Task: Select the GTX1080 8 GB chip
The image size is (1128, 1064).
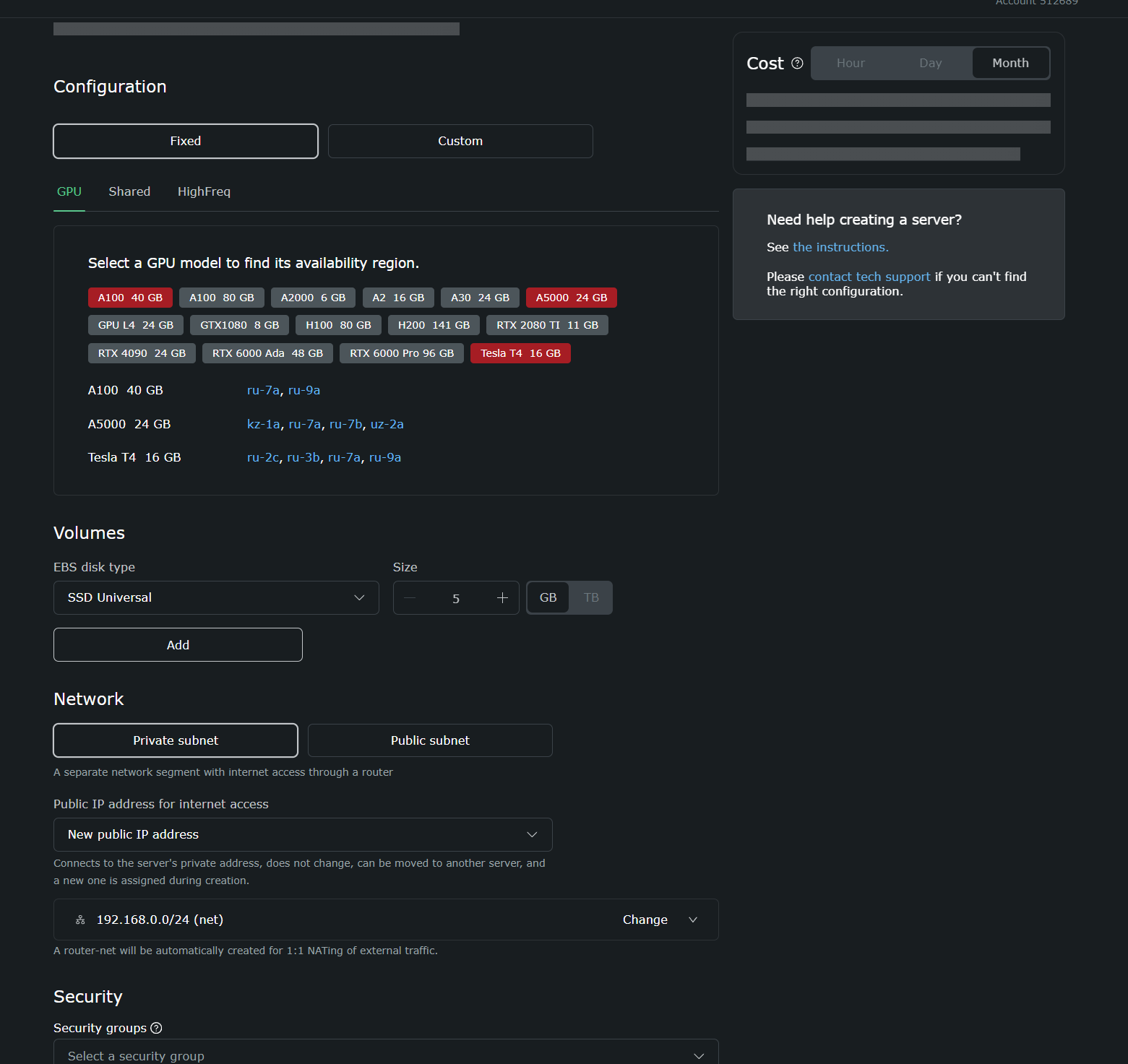Action: tap(239, 325)
